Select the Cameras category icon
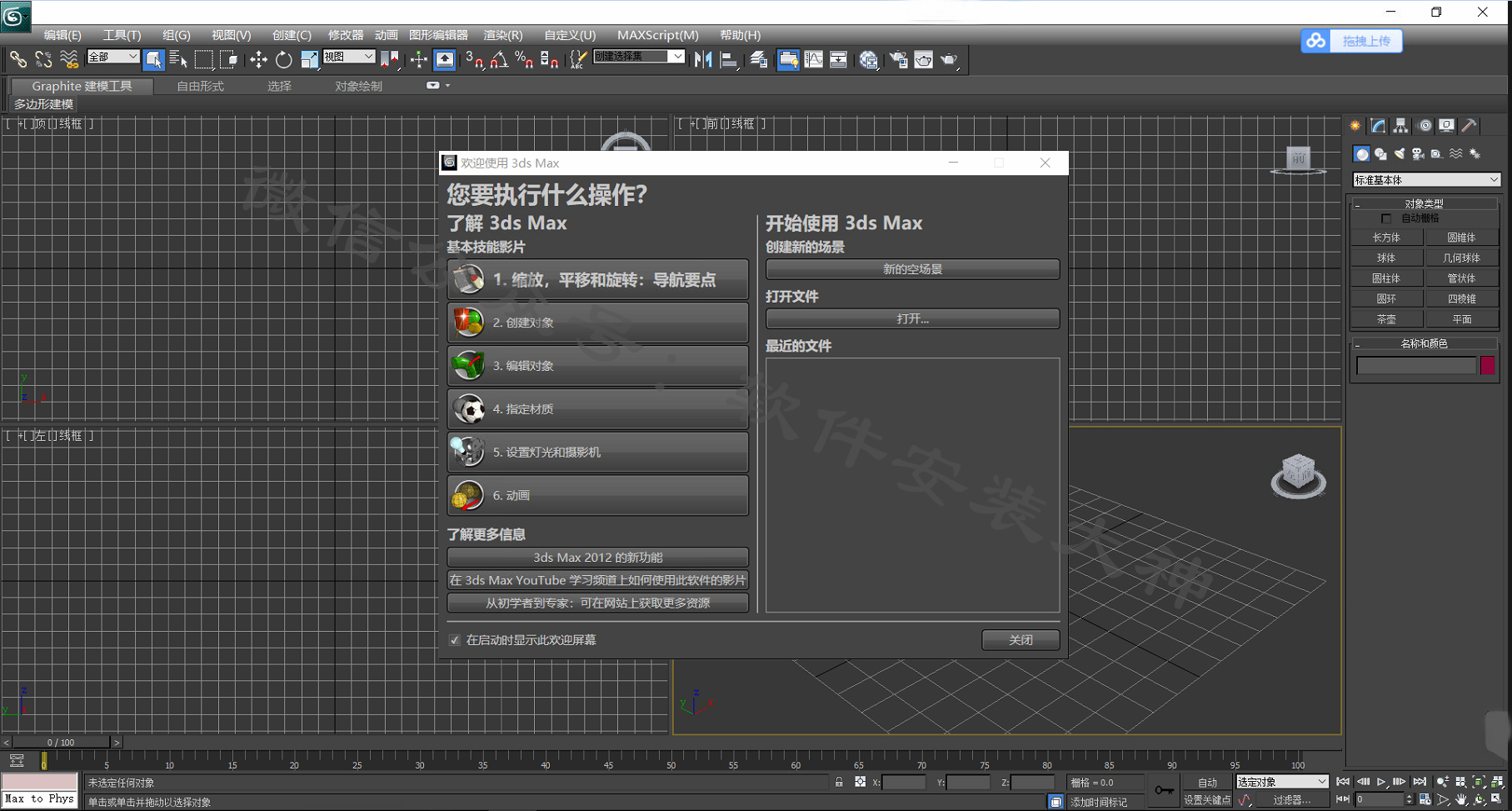The width and height of the screenshot is (1512, 811). click(1418, 154)
